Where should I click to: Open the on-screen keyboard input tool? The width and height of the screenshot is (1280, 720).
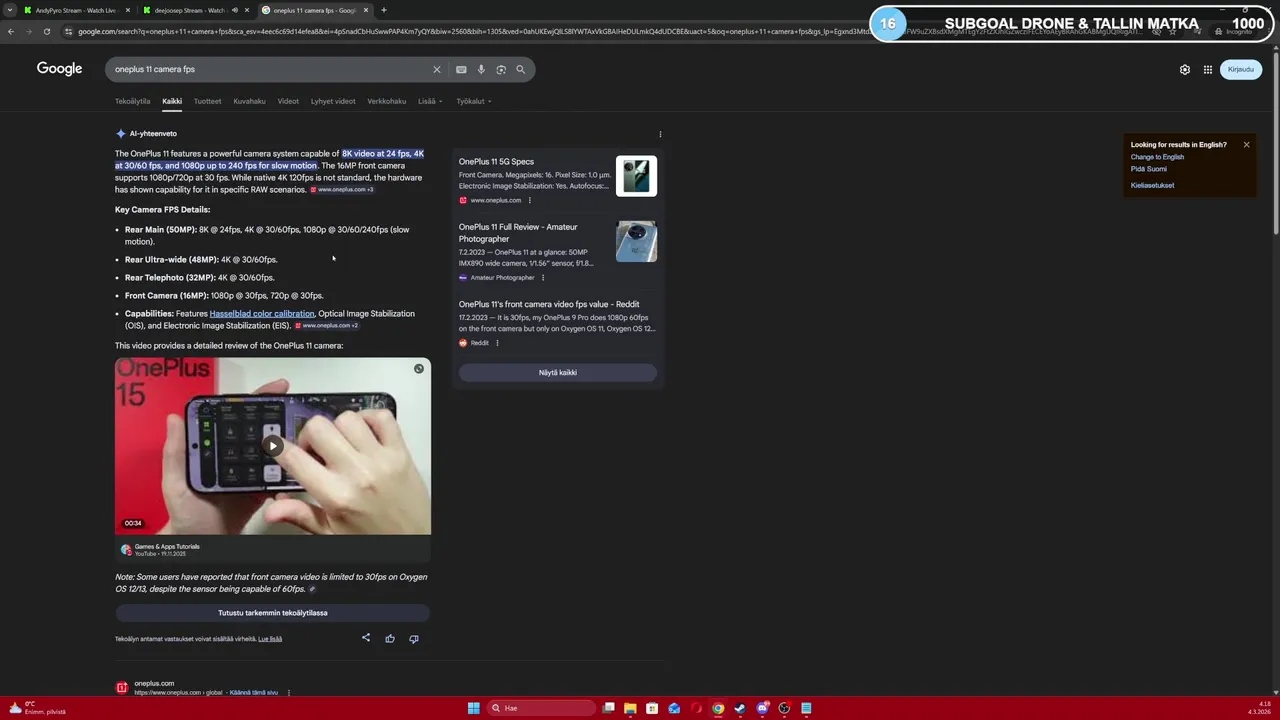pos(461,69)
